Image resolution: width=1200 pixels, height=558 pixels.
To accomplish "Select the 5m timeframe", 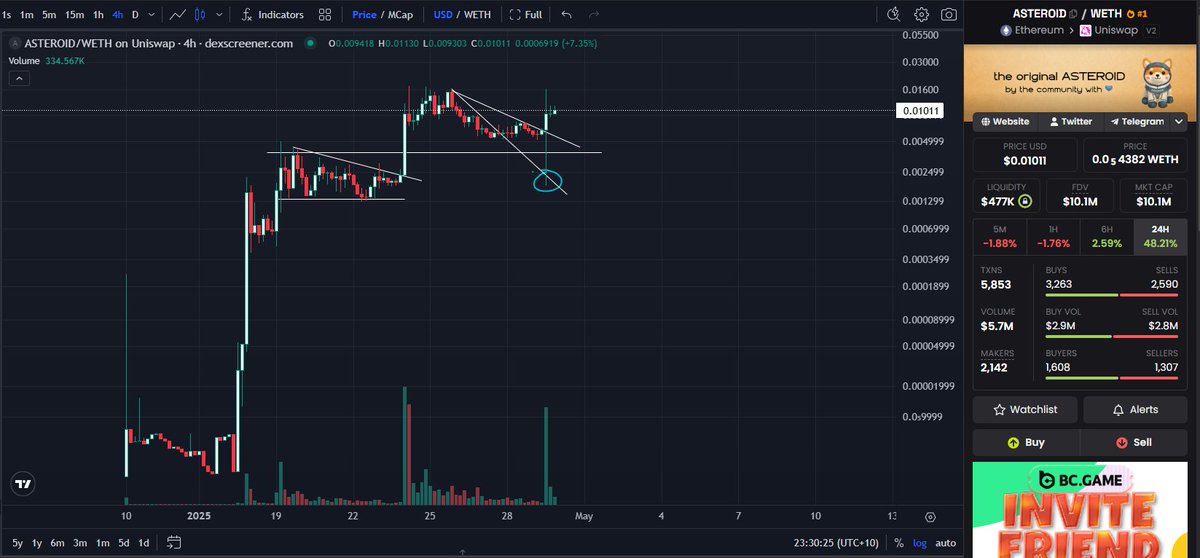I will [x=49, y=15].
